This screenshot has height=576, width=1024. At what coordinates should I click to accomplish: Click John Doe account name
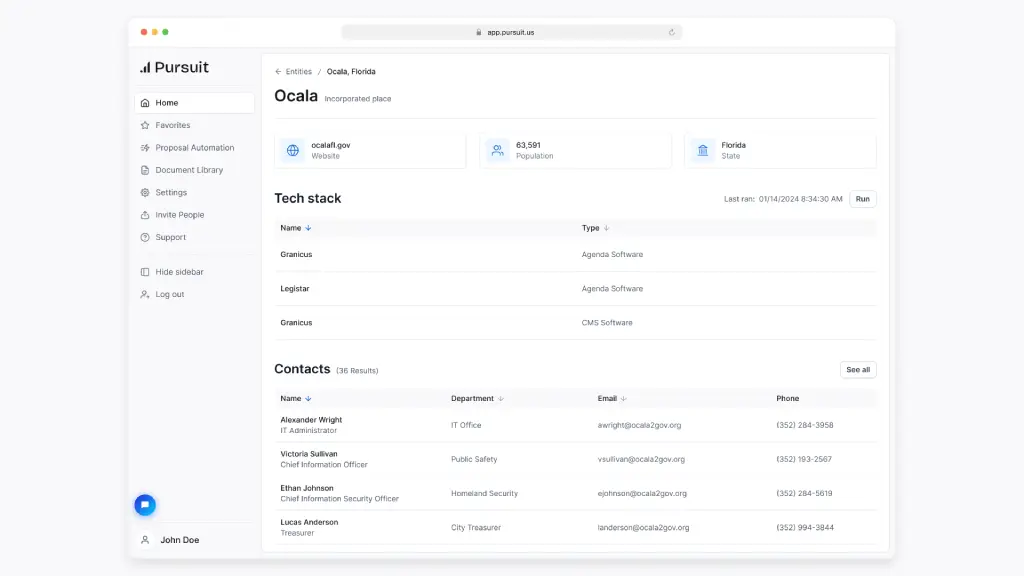pos(180,540)
